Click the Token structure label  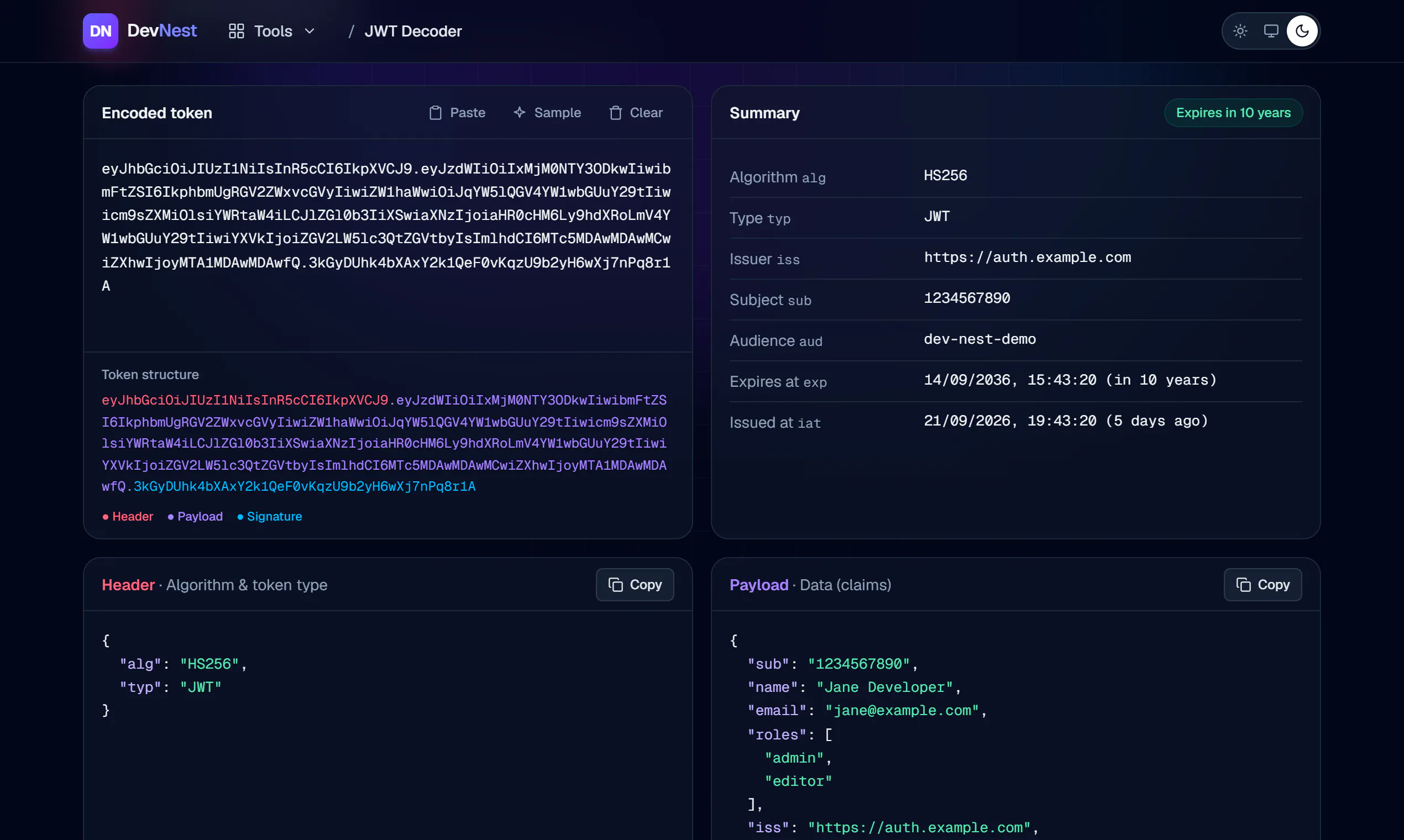pos(150,374)
